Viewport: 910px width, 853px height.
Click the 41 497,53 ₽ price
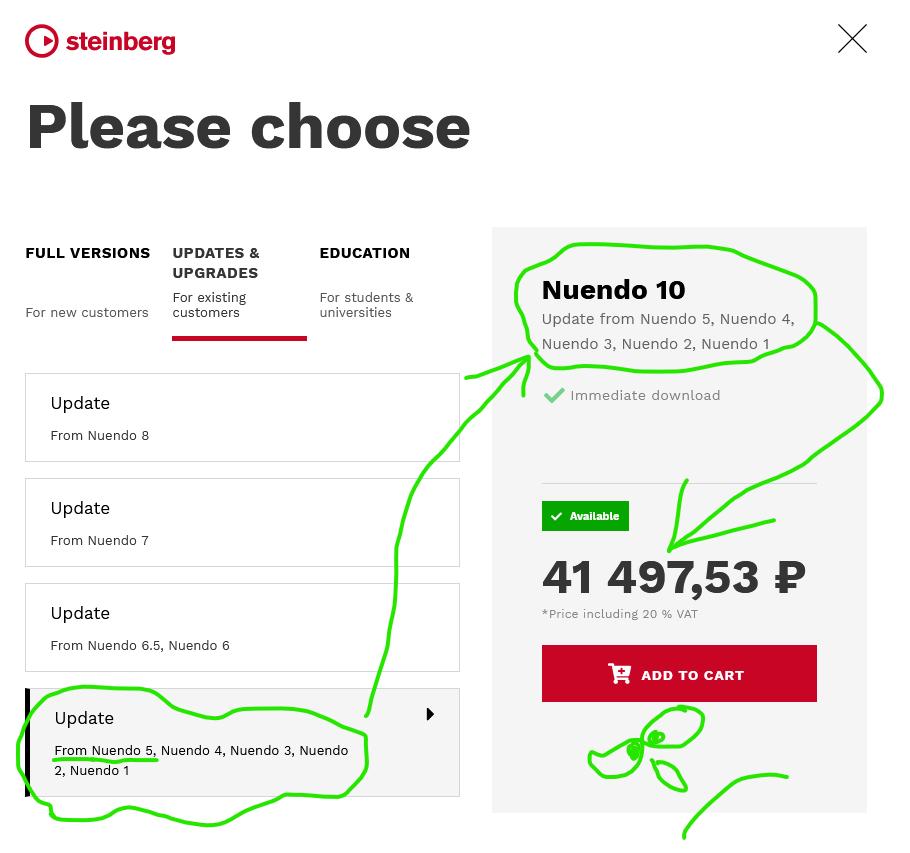tap(673, 576)
